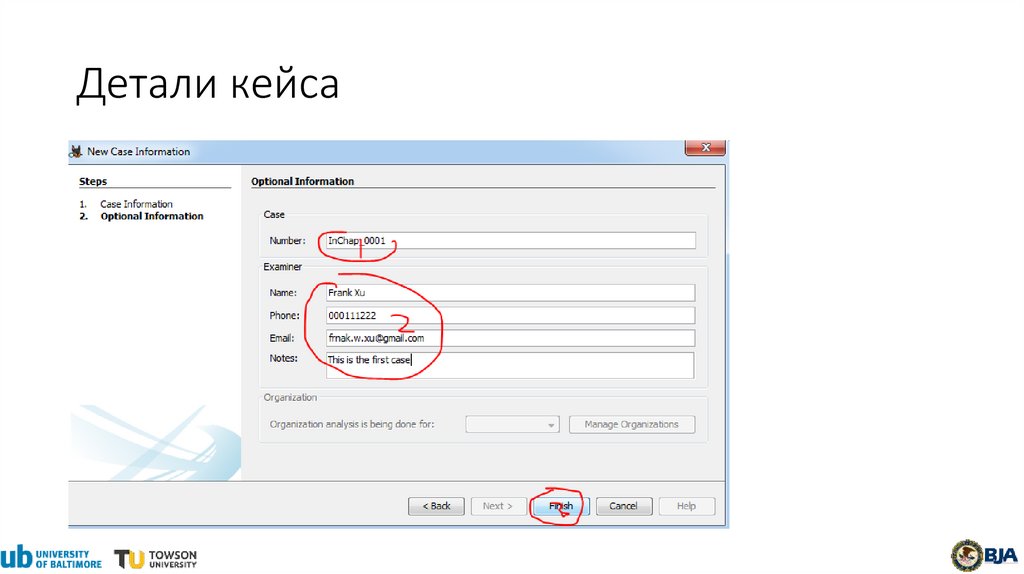Focus the case Number input field
This screenshot has height=574, width=1024.
[511, 240]
